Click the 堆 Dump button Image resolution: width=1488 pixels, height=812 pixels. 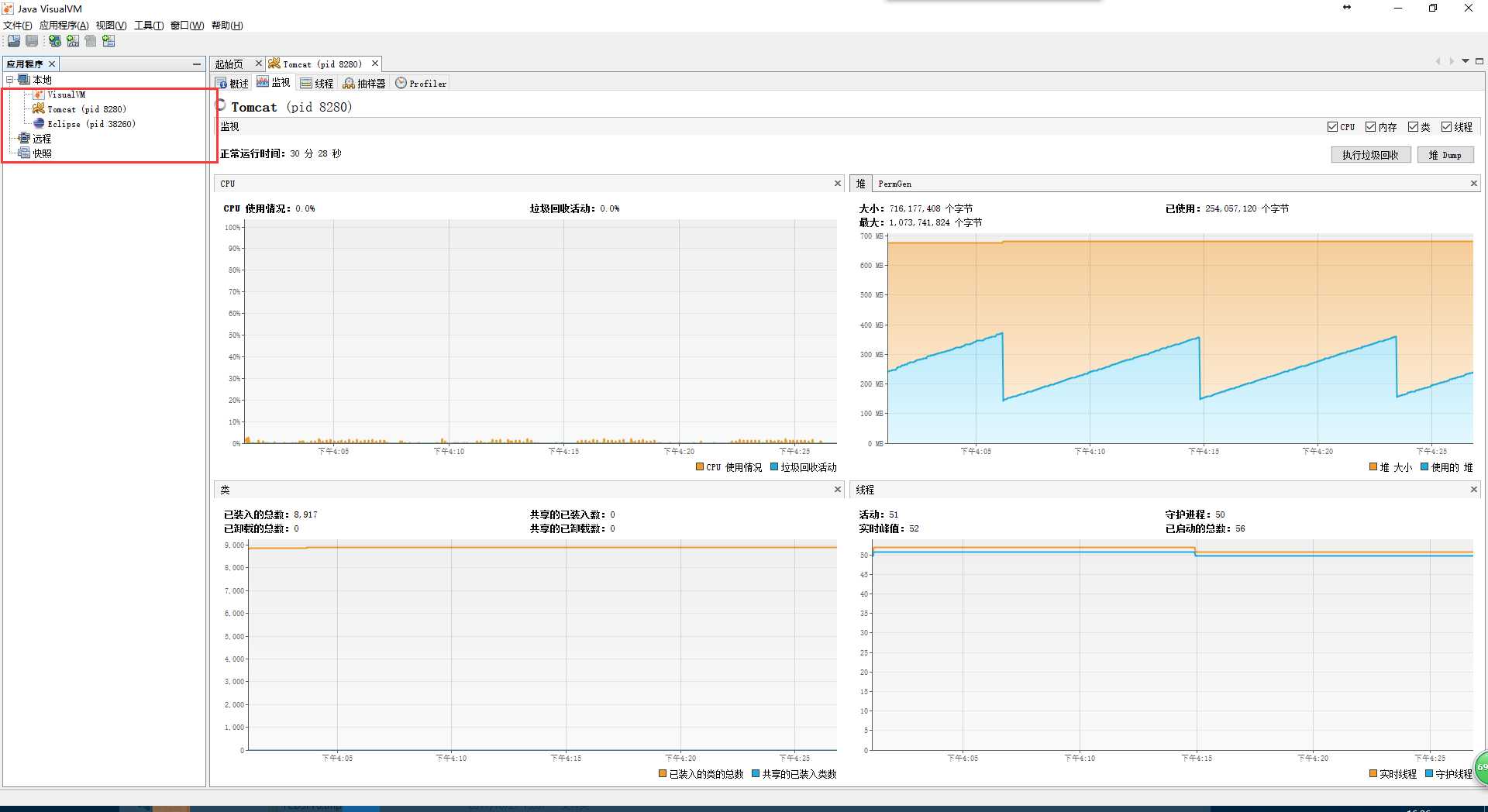[1445, 155]
